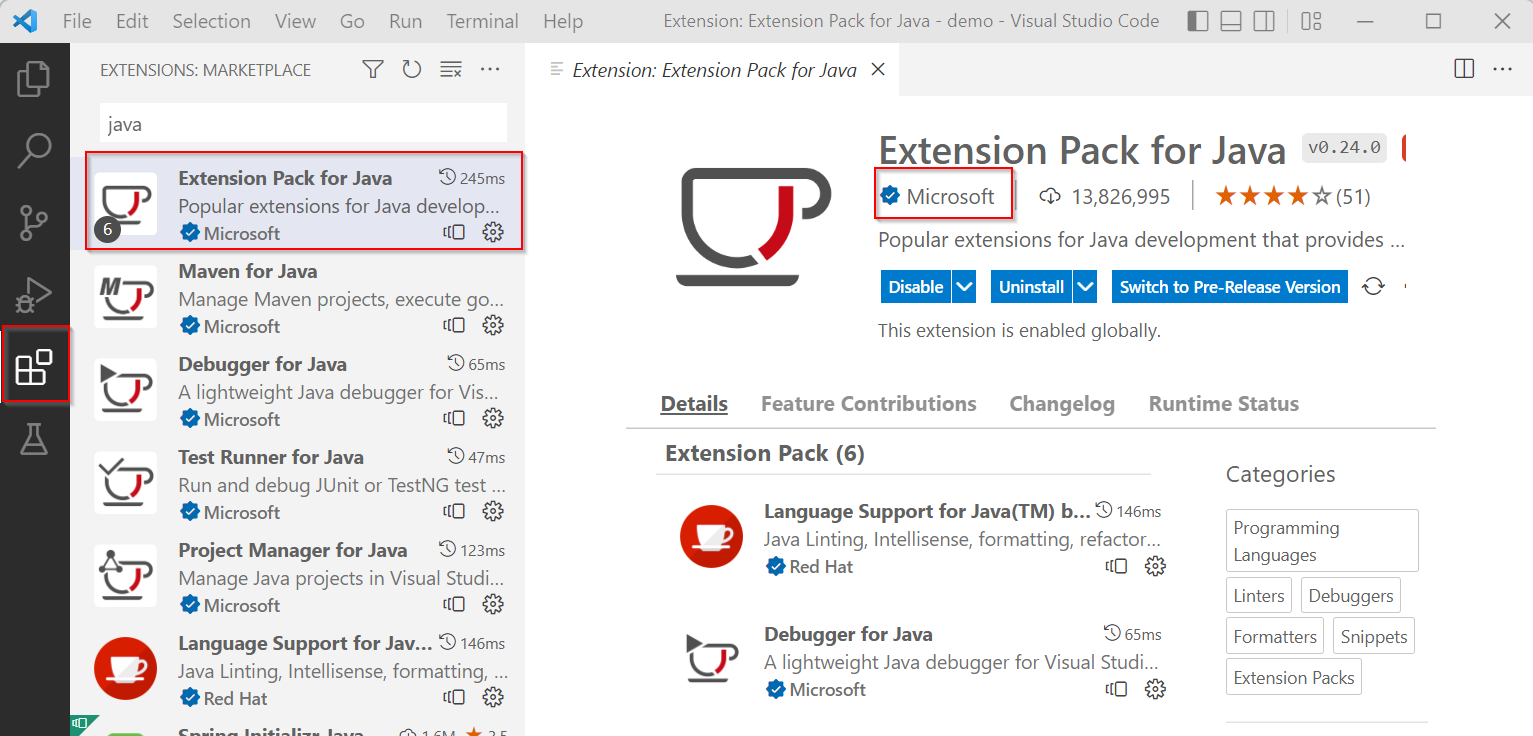Click the Language Support red cup thumbnail in sidebar
Viewport: 1533px width, 736px height.
click(x=125, y=669)
